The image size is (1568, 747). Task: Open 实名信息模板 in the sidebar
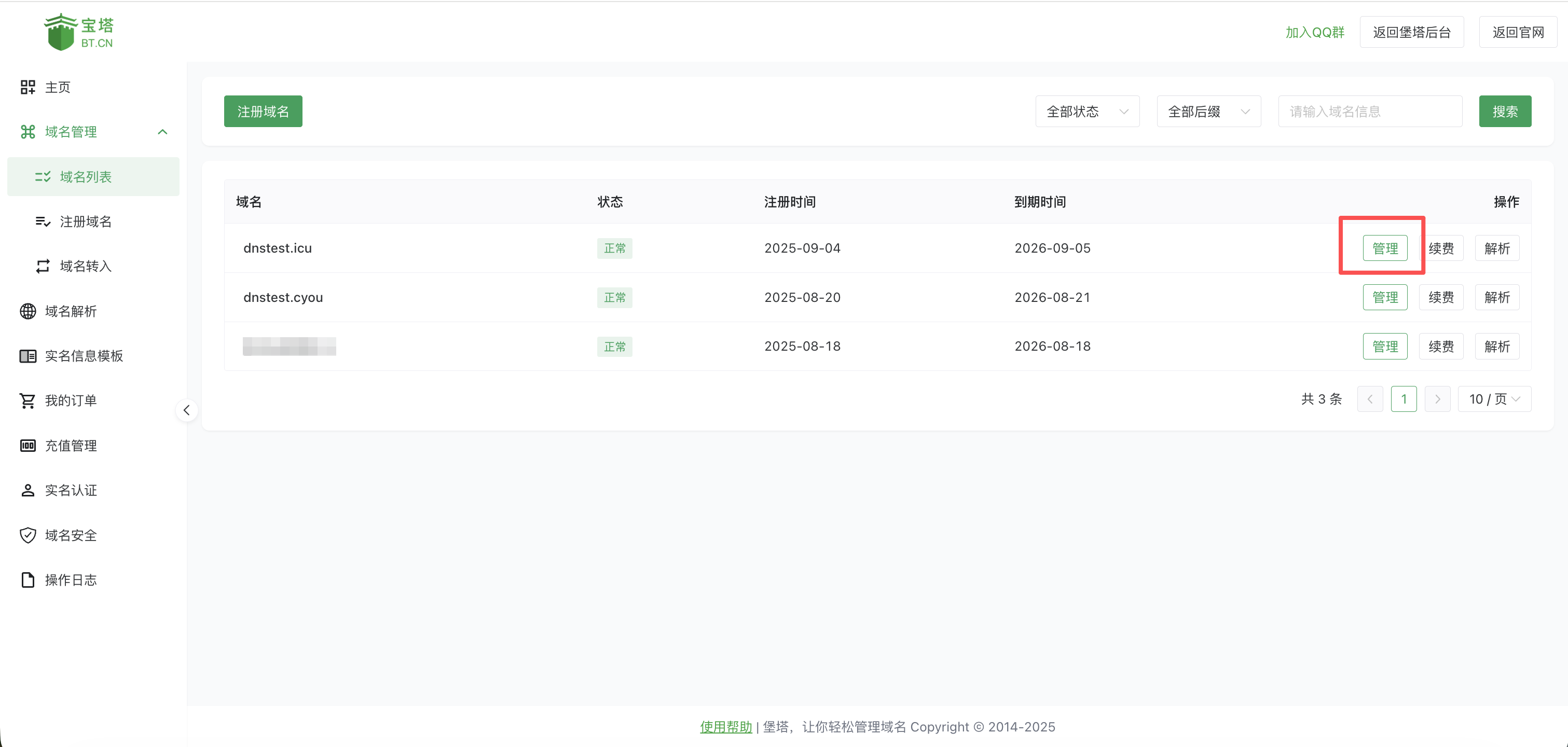click(85, 355)
